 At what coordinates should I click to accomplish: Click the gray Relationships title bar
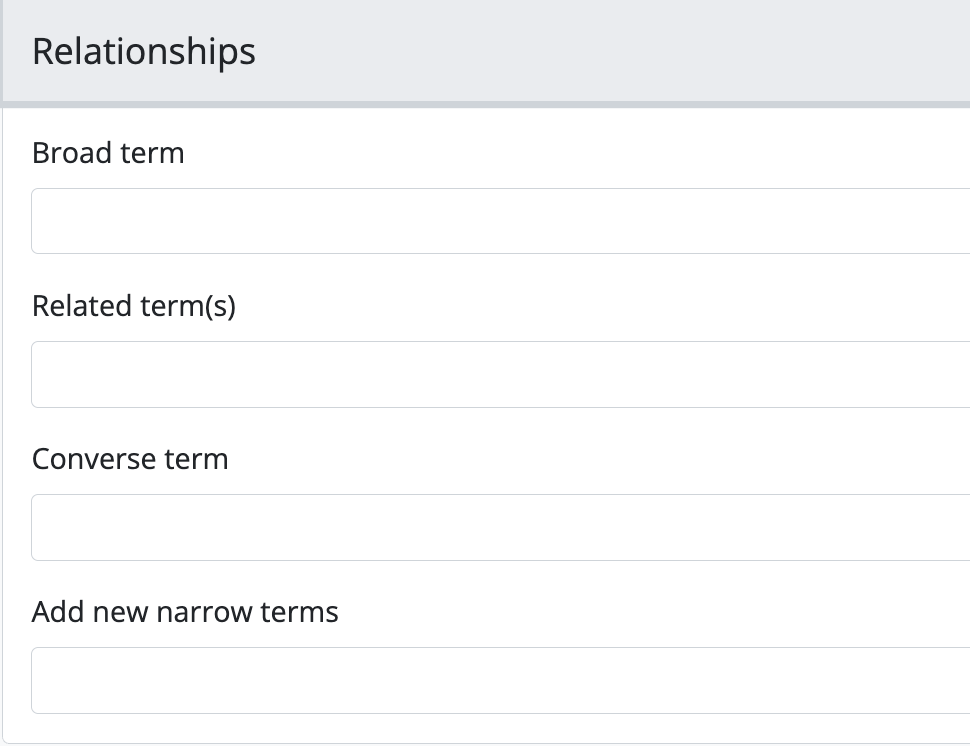pos(600,51)
